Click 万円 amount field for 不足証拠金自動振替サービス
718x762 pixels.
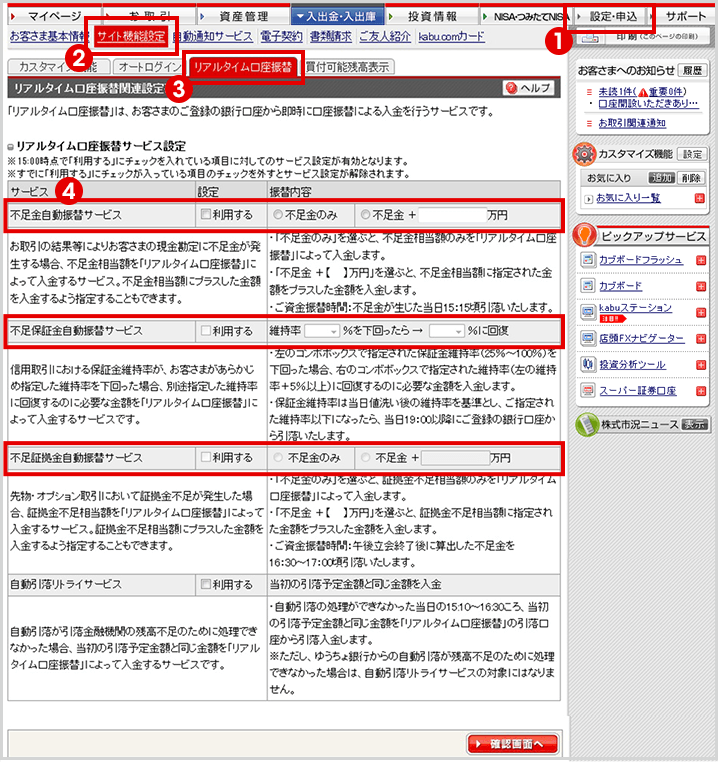click(455, 458)
